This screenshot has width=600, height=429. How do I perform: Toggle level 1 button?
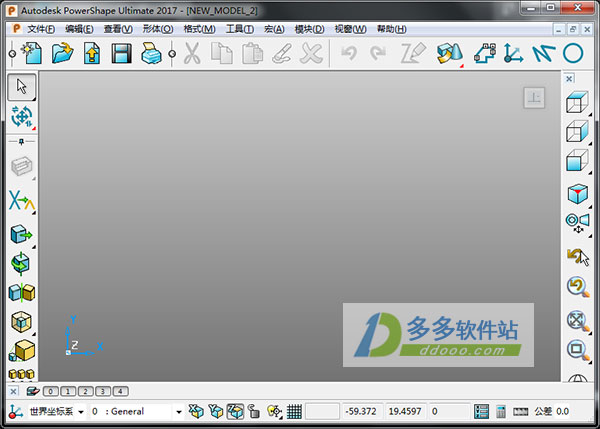click(68, 391)
